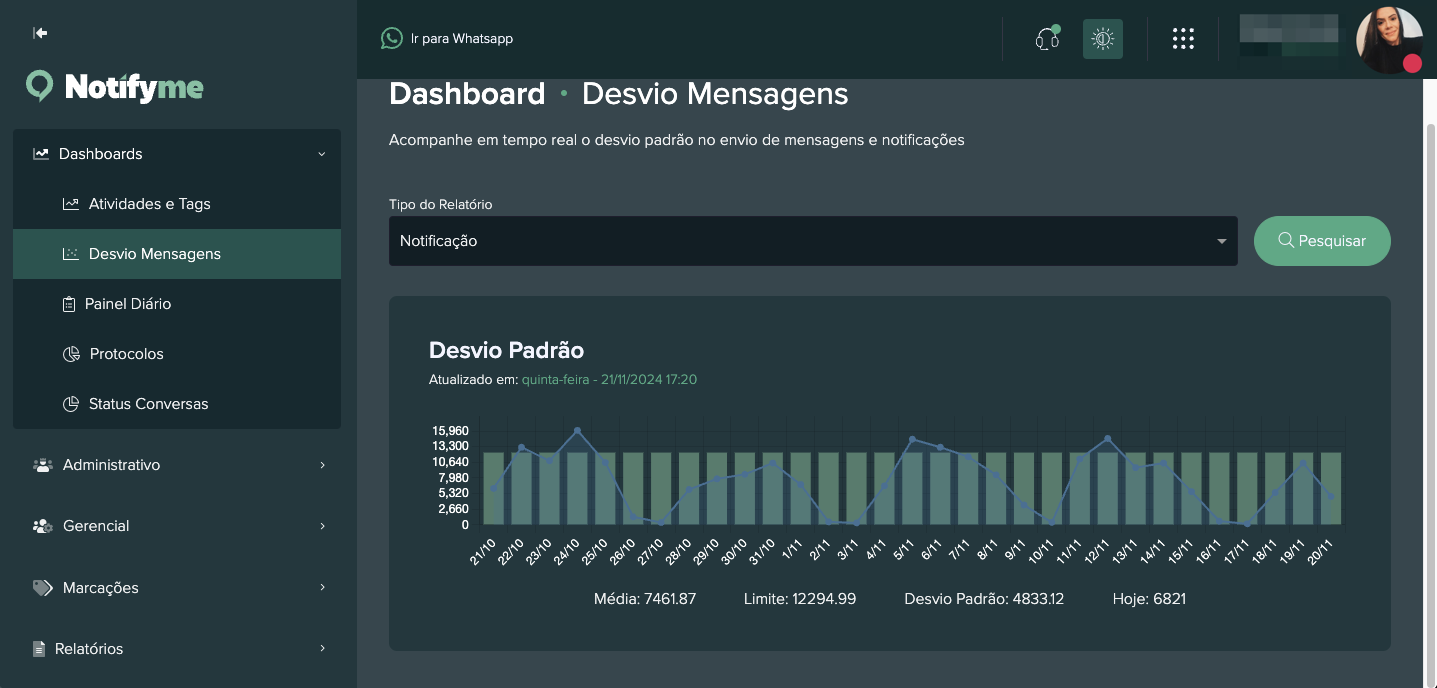Click the WhatsApp icon in the top bar
The width and height of the screenshot is (1437, 688).
pyautogui.click(x=391, y=38)
